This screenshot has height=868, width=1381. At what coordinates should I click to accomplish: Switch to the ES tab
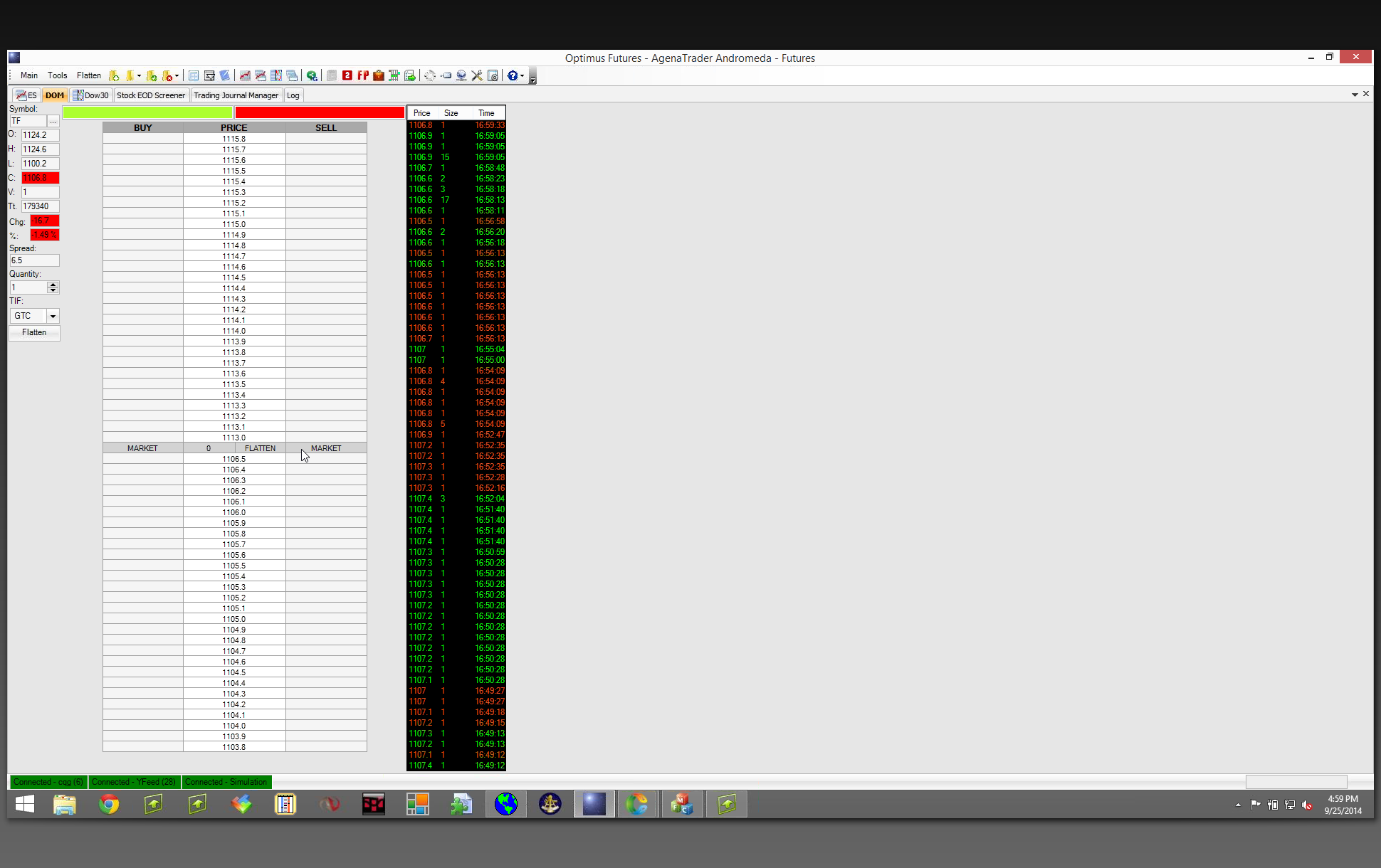26,95
